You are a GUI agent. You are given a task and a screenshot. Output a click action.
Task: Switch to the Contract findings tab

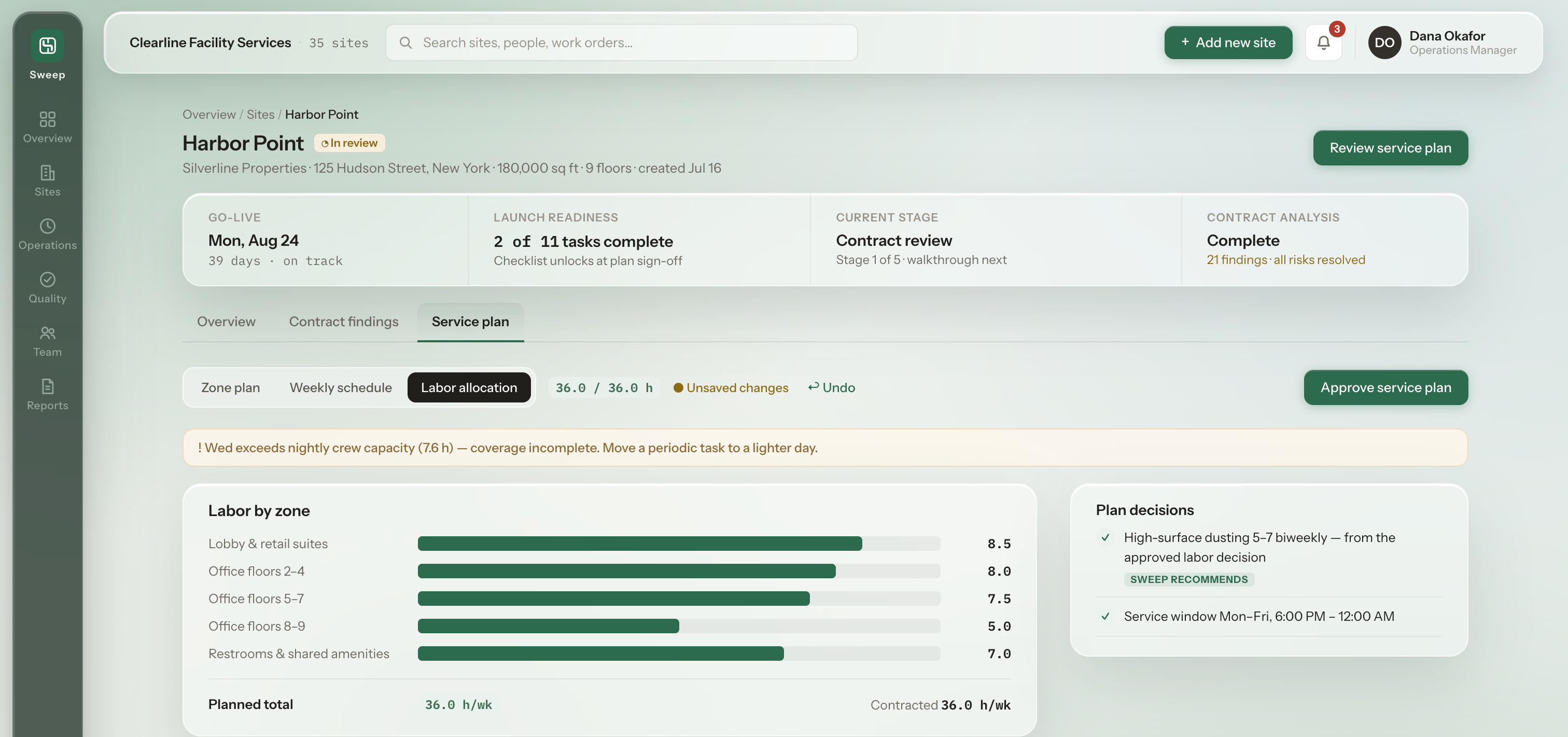coord(343,322)
